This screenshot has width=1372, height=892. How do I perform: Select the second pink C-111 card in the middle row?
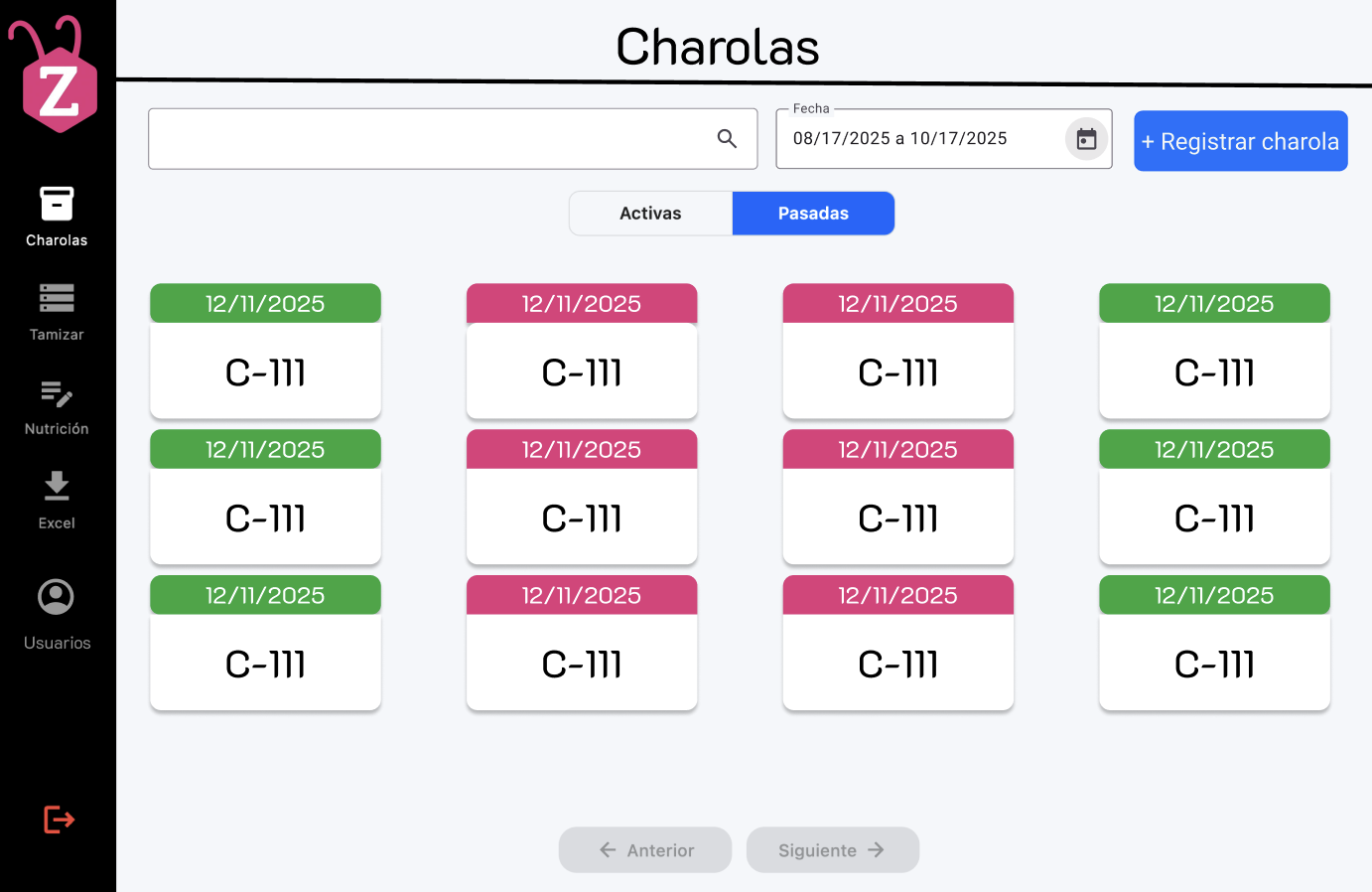(x=897, y=497)
